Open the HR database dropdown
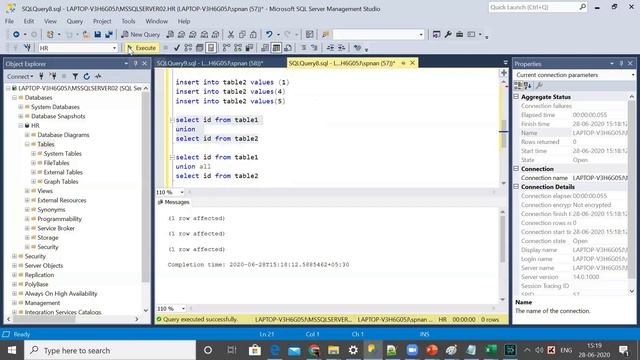 [114, 48]
